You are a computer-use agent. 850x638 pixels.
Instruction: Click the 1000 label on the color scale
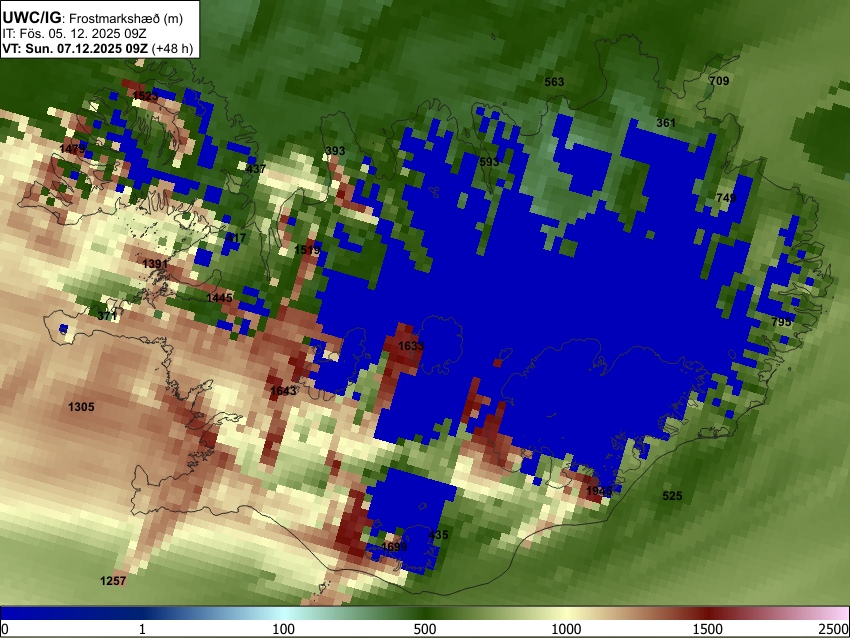[566, 629]
